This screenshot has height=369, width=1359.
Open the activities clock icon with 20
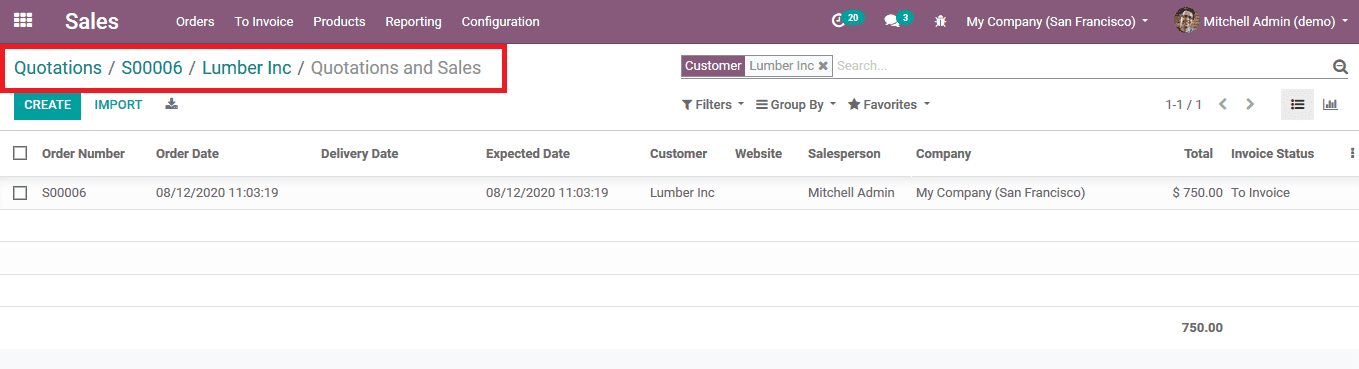pos(847,20)
